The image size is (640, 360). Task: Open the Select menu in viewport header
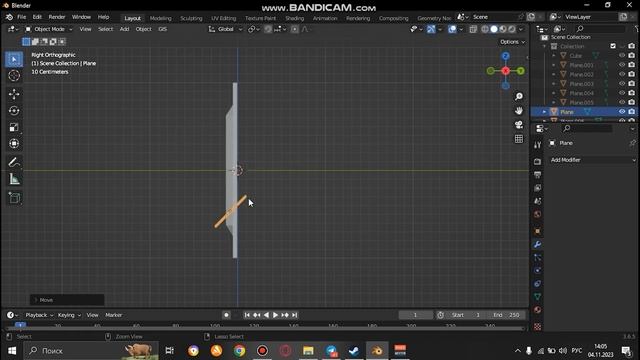click(105, 29)
